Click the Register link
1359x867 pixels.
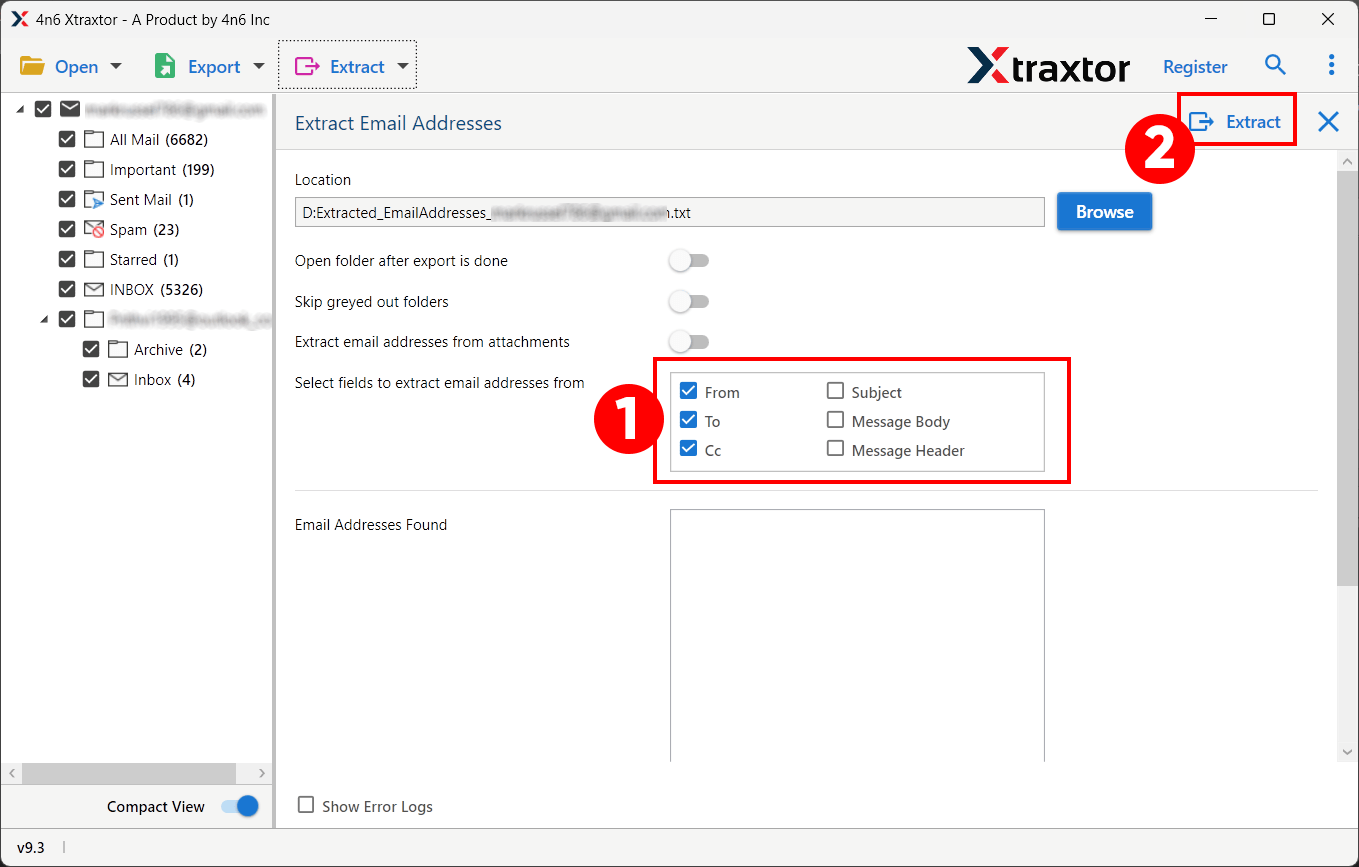click(1195, 67)
